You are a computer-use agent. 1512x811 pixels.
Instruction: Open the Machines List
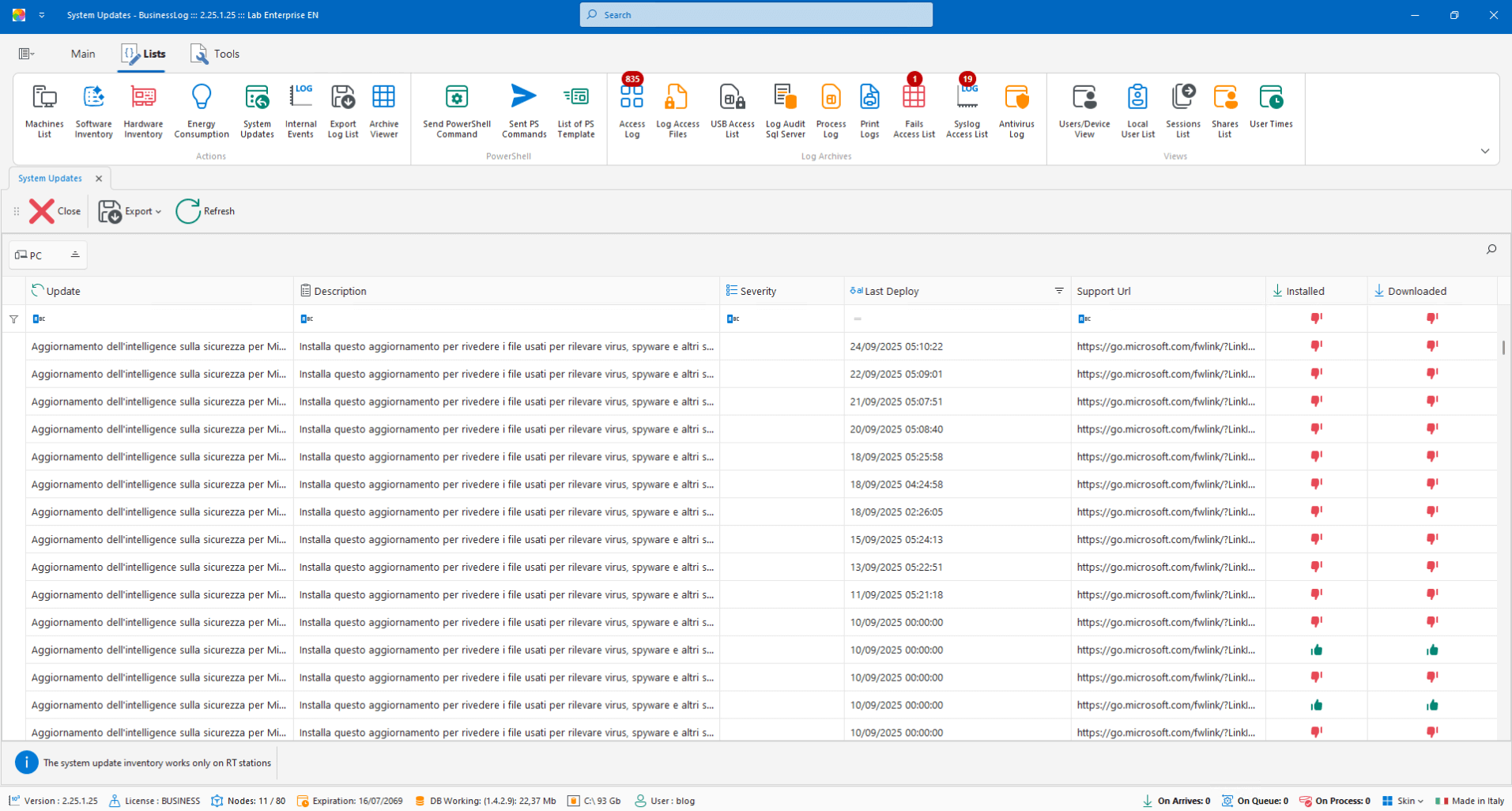44,111
